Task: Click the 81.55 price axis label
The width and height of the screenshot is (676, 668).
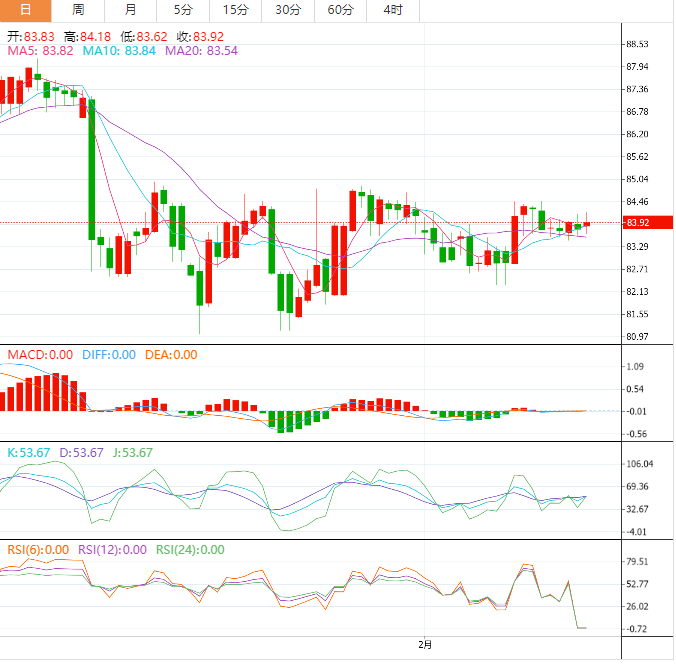Action: (637, 314)
